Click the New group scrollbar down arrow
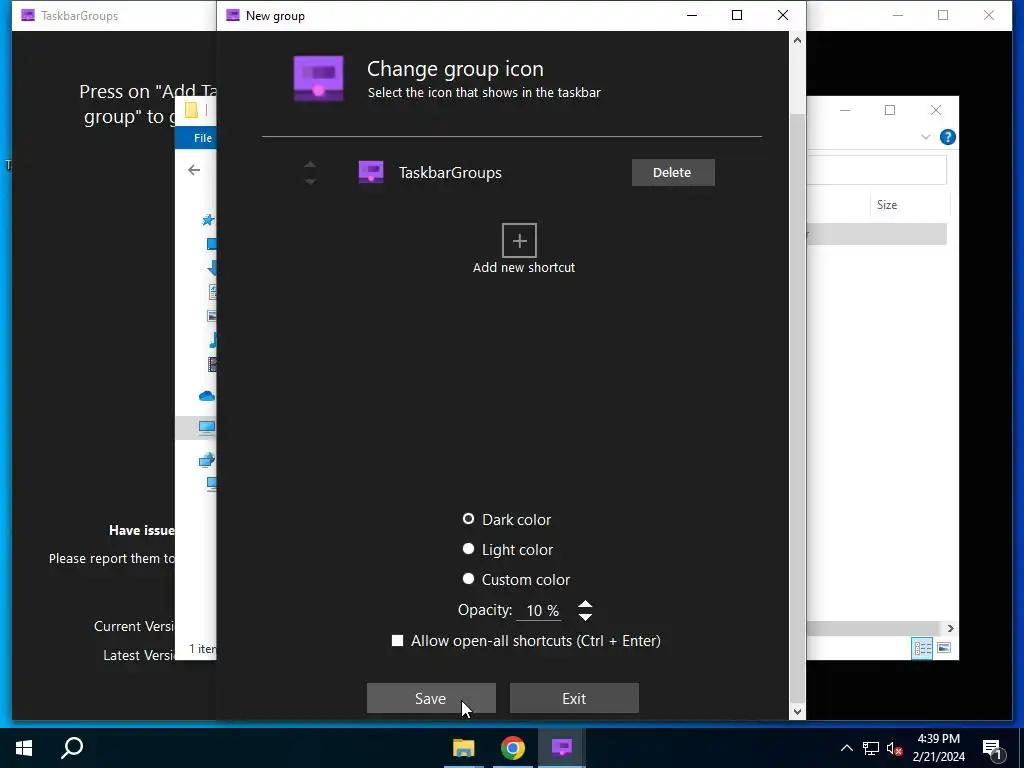Image resolution: width=1024 pixels, height=768 pixels. (797, 711)
